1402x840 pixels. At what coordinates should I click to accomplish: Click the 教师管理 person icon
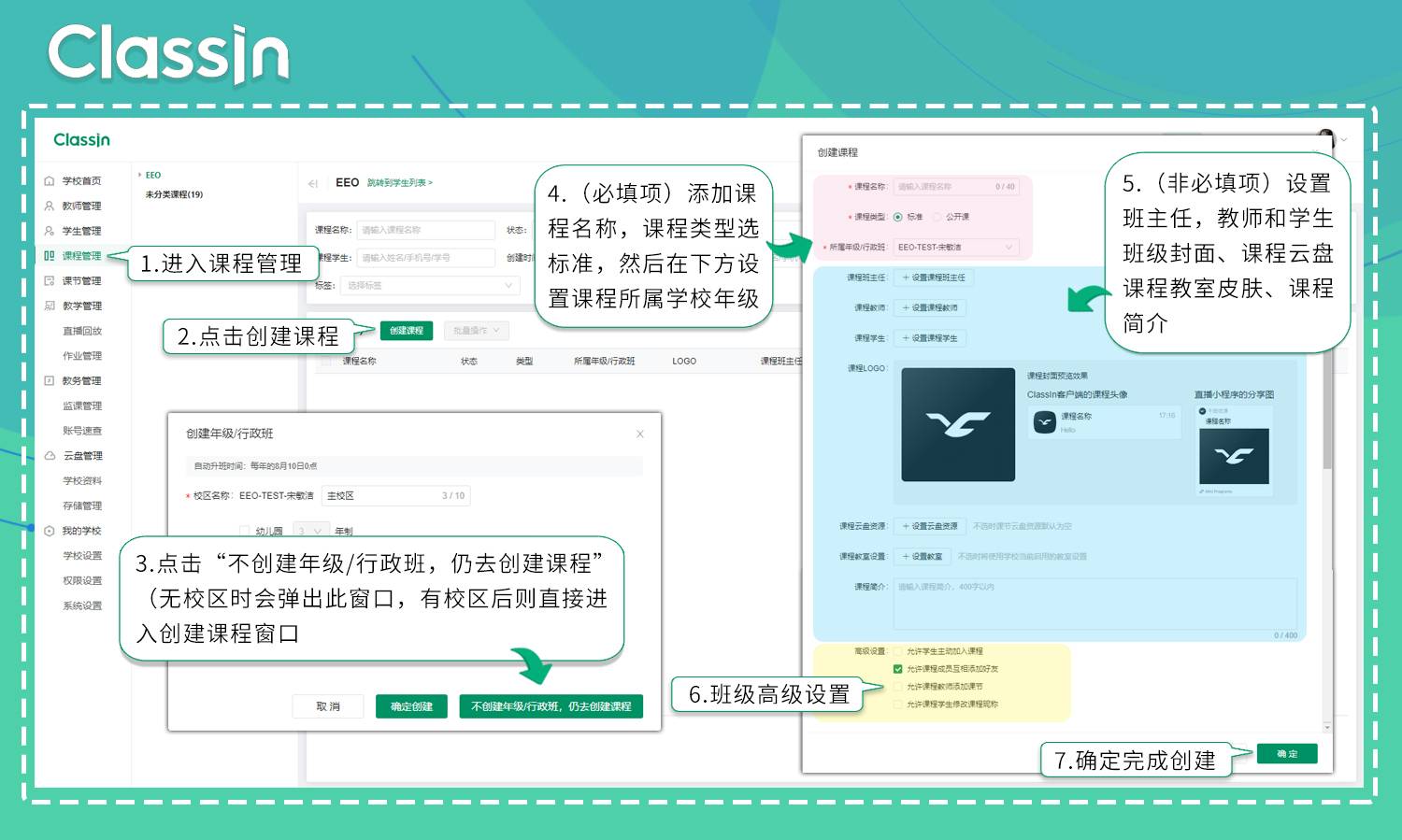click(x=50, y=206)
